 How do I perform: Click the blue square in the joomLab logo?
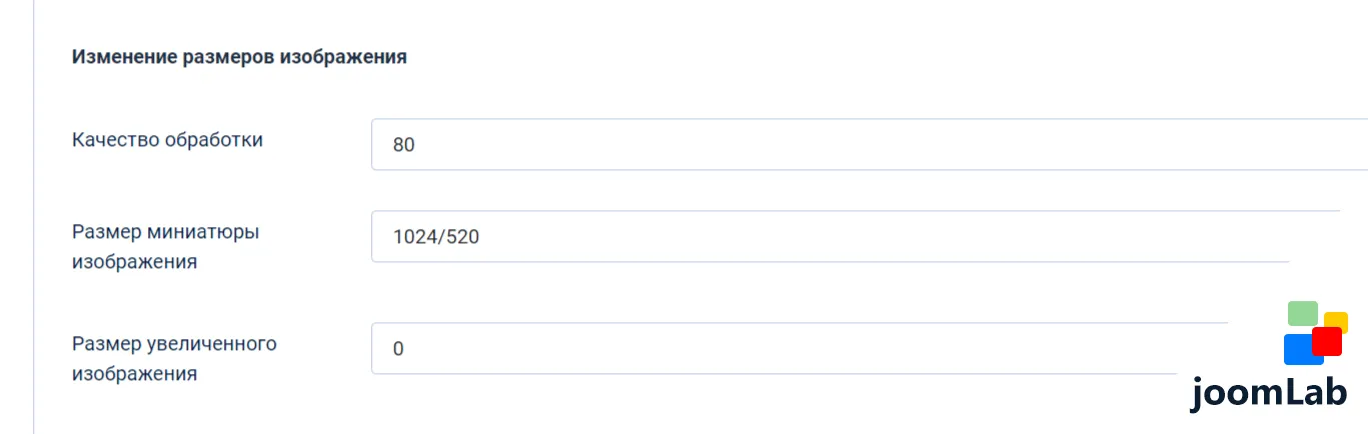click(1302, 350)
